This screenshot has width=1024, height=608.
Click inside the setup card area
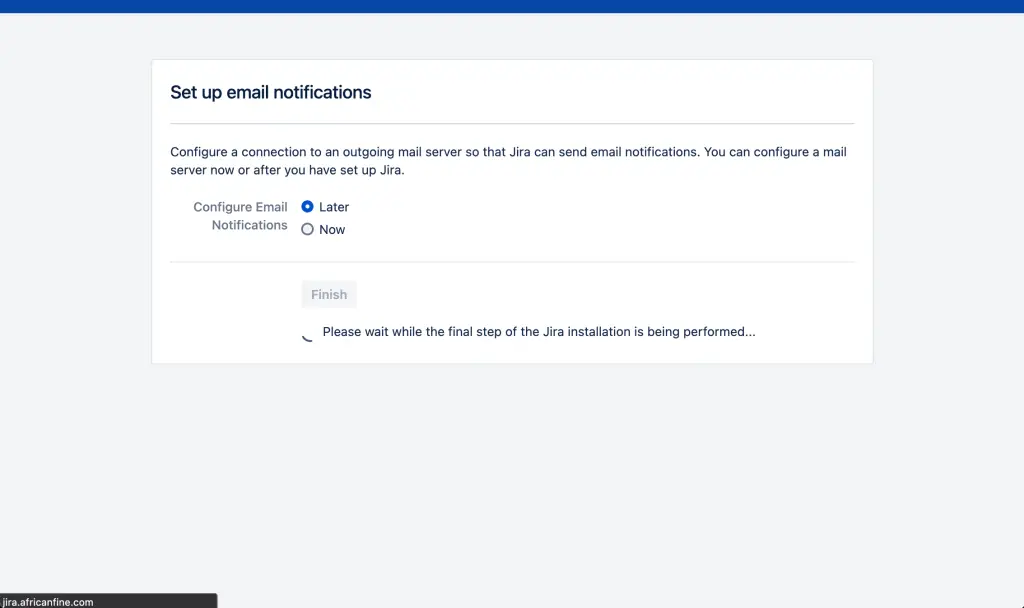point(512,210)
